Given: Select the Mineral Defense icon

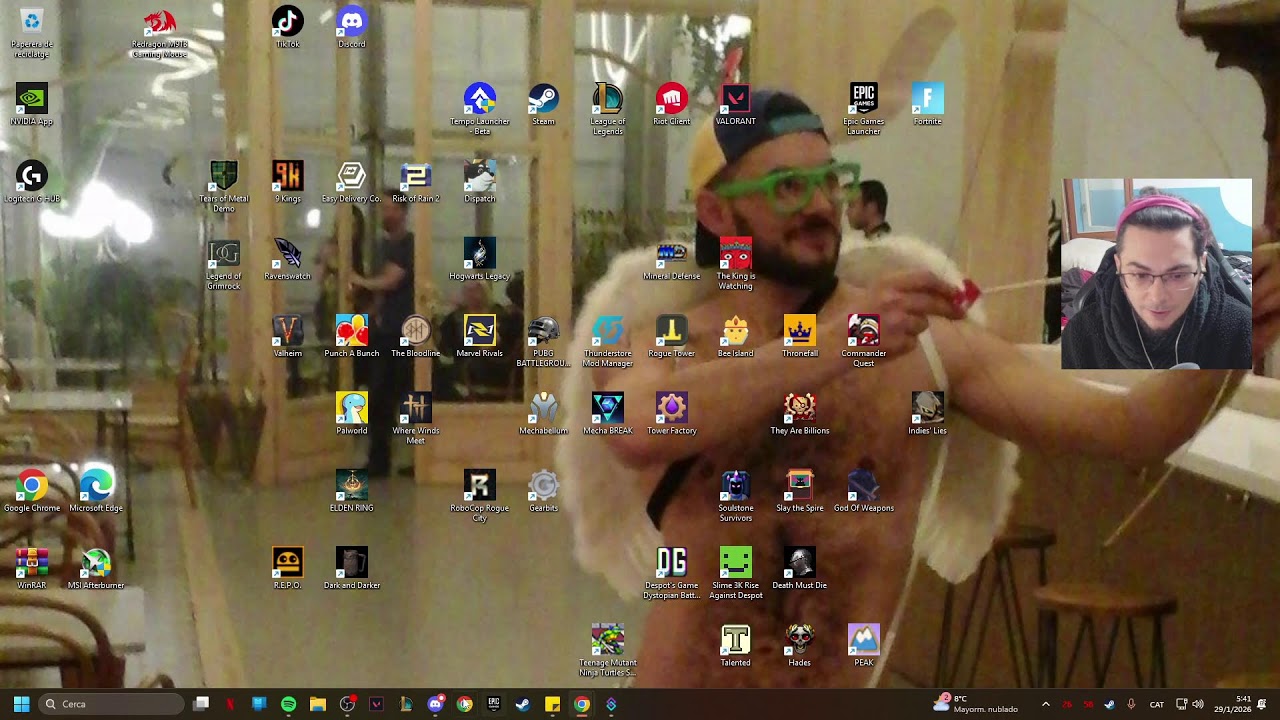Looking at the screenshot, I should click(672, 259).
